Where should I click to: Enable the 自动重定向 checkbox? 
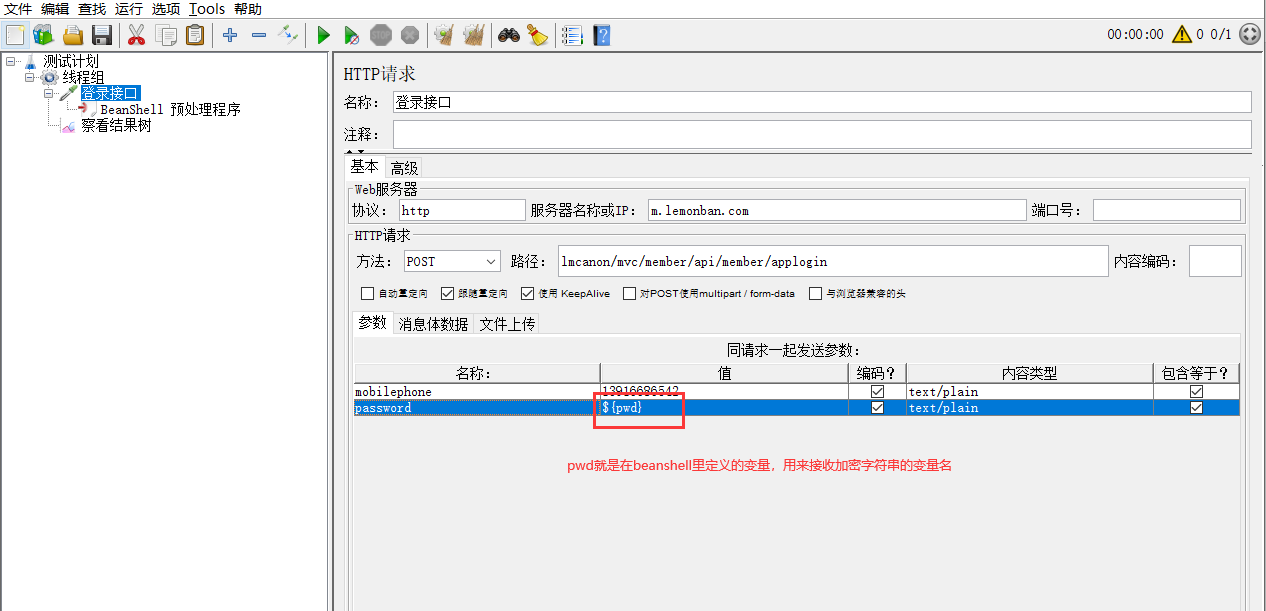point(367,293)
